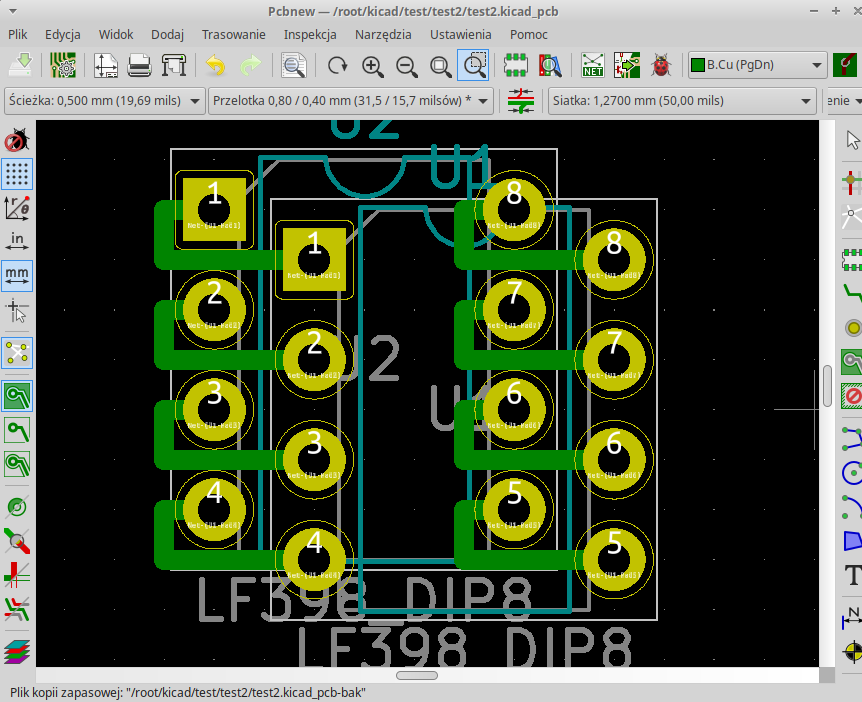Load netlist with NET icon
This screenshot has width=862, height=702.
click(593, 65)
